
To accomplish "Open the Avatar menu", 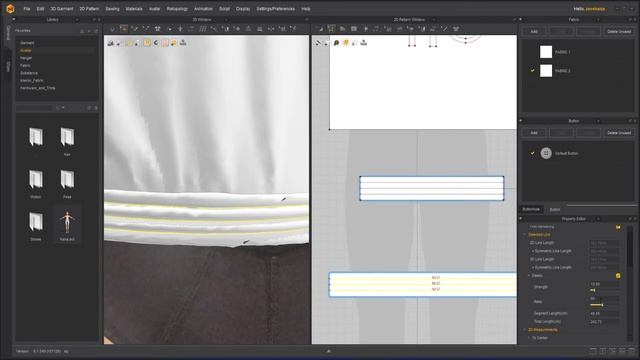I will tap(154, 9).
